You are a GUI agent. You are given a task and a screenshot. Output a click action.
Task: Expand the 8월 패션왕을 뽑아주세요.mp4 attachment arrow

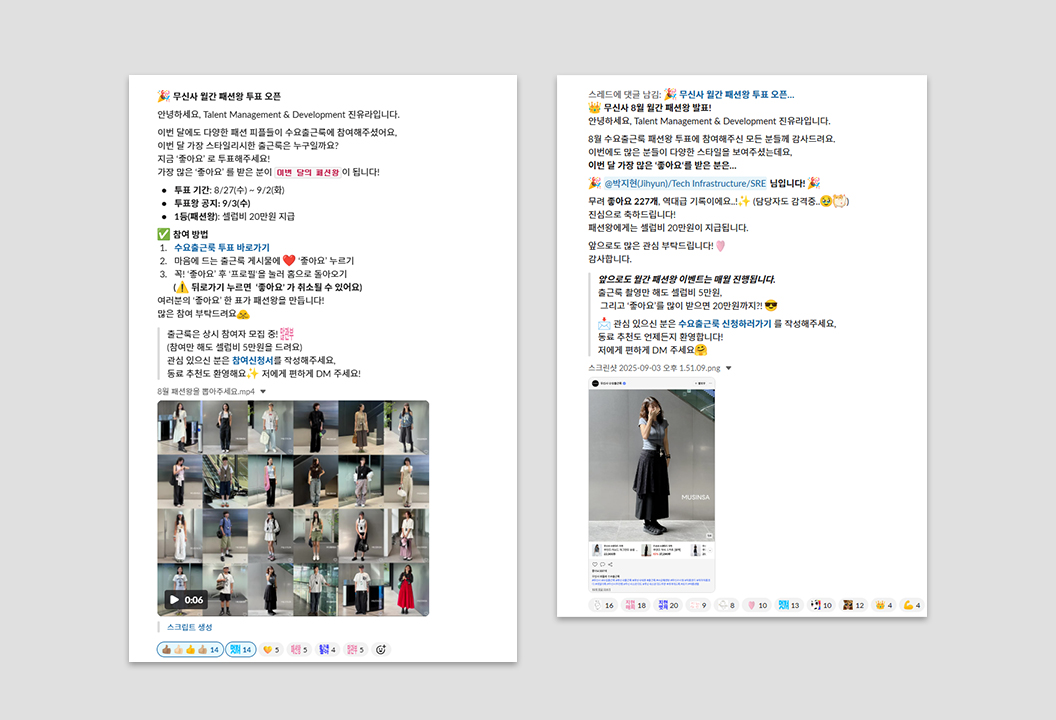(x=263, y=391)
